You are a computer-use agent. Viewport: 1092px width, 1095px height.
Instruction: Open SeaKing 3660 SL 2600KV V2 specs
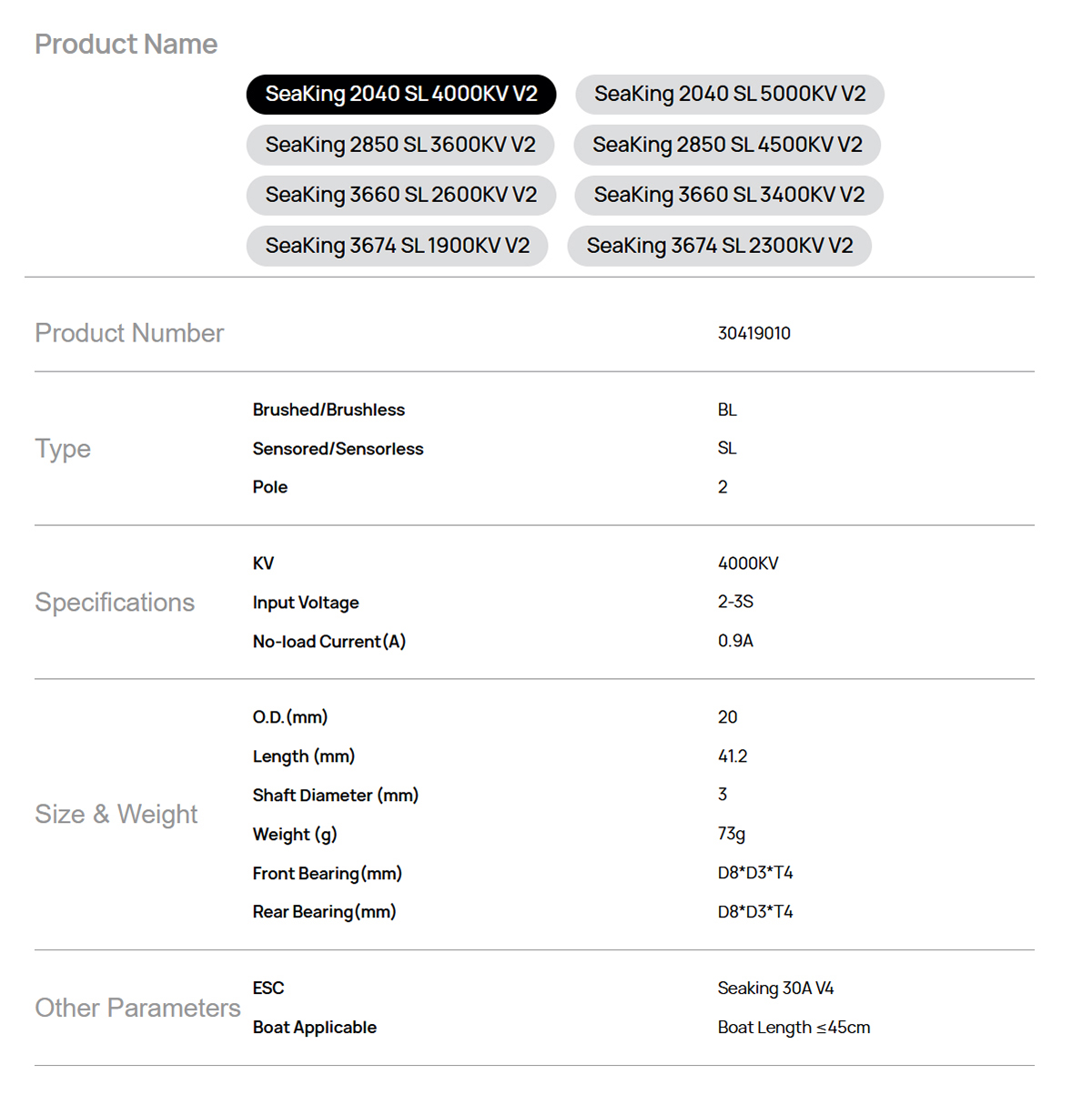[x=400, y=195]
